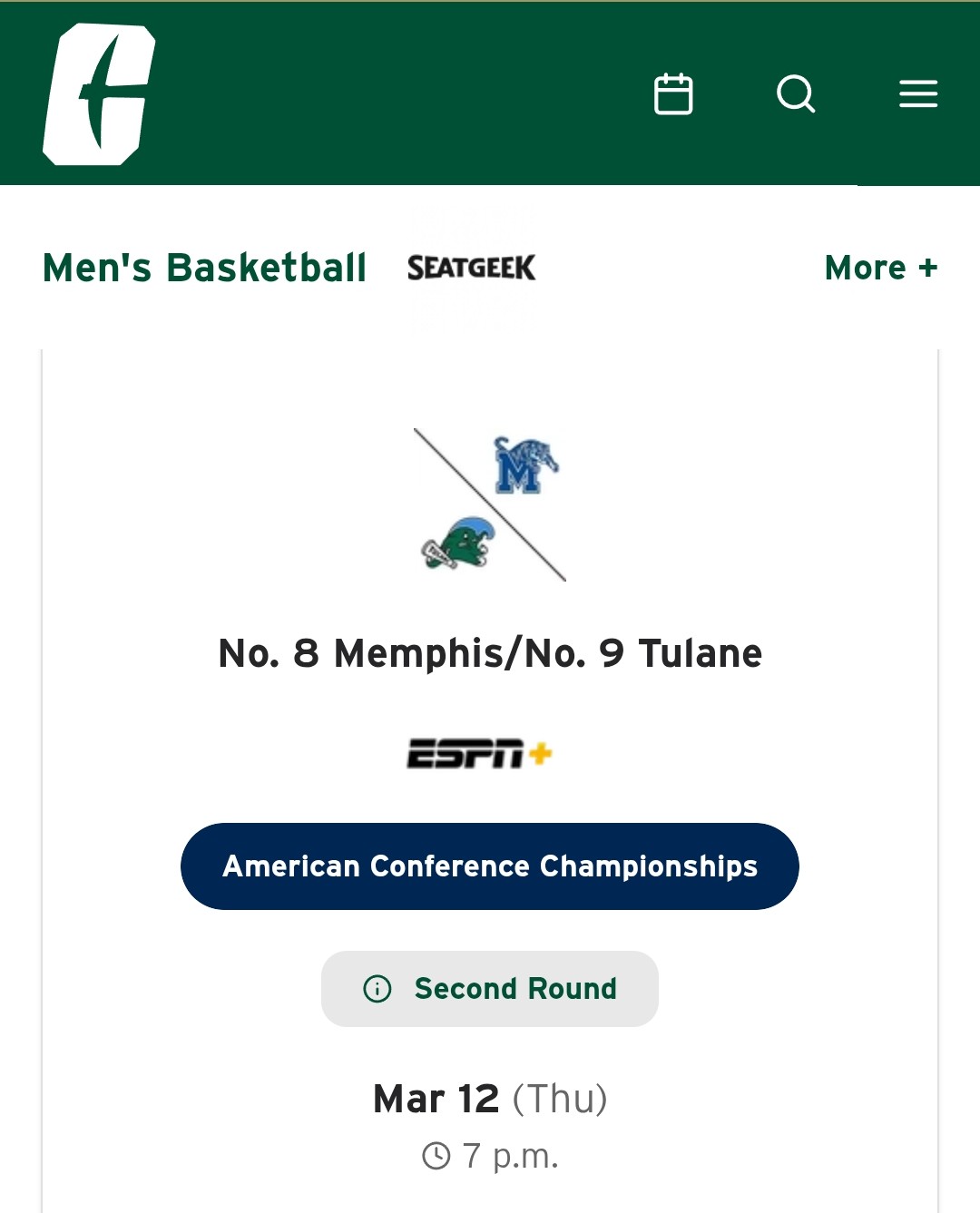Click the Charlotte 49ers logo
Image resolution: width=980 pixels, height=1213 pixels.
(x=99, y=94)
